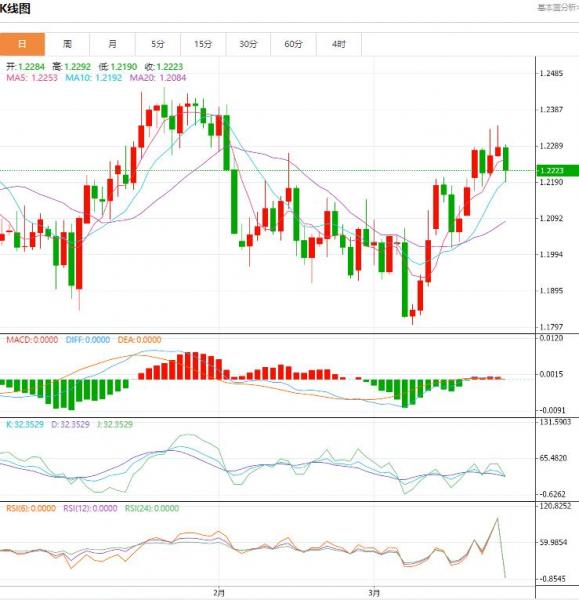The height and width of the screenshot is (600, 579).
Task: Select the 日 daily timeframe tab
Action: coord(22,44)
